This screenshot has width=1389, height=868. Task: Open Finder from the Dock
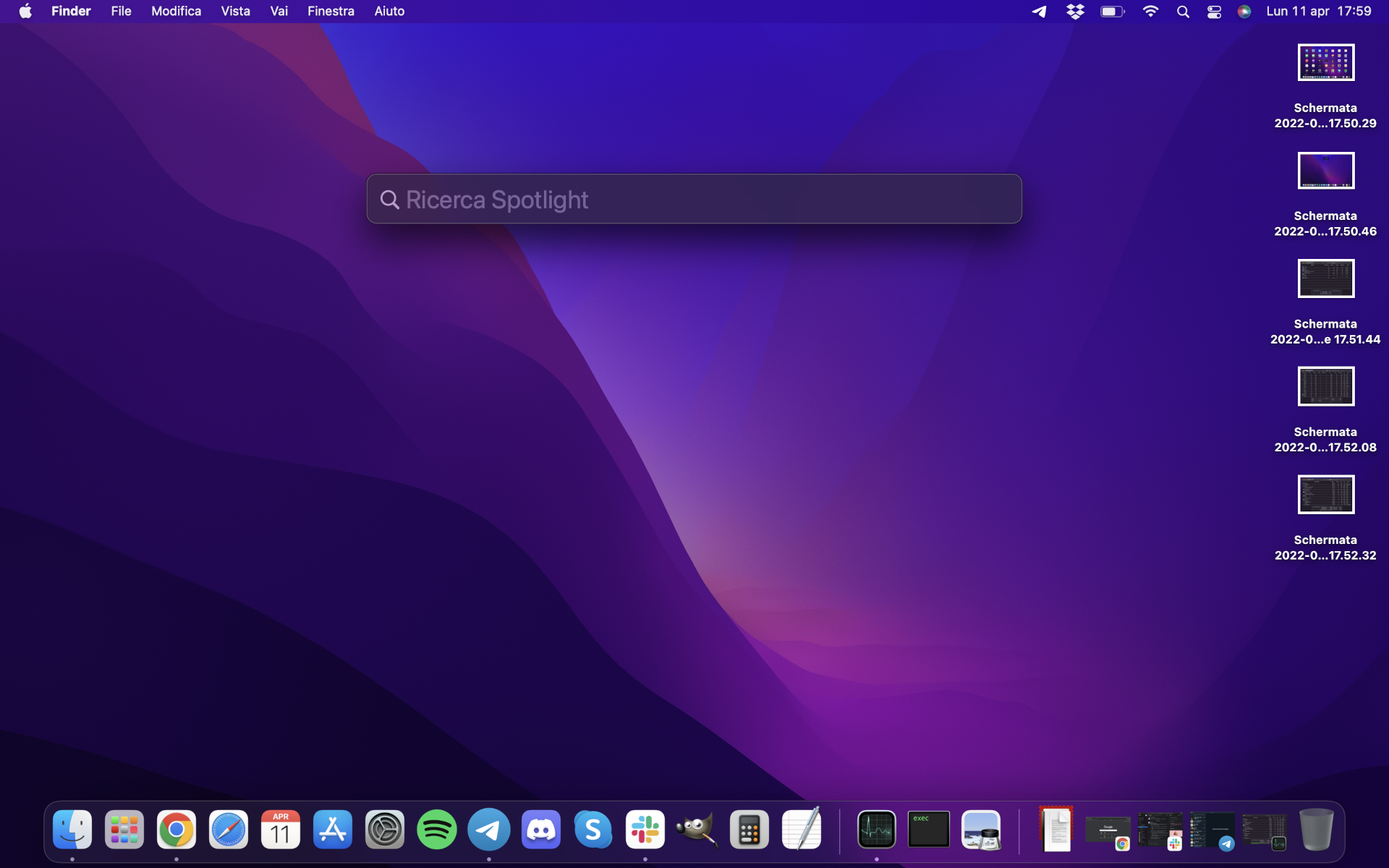pos(72,830)
